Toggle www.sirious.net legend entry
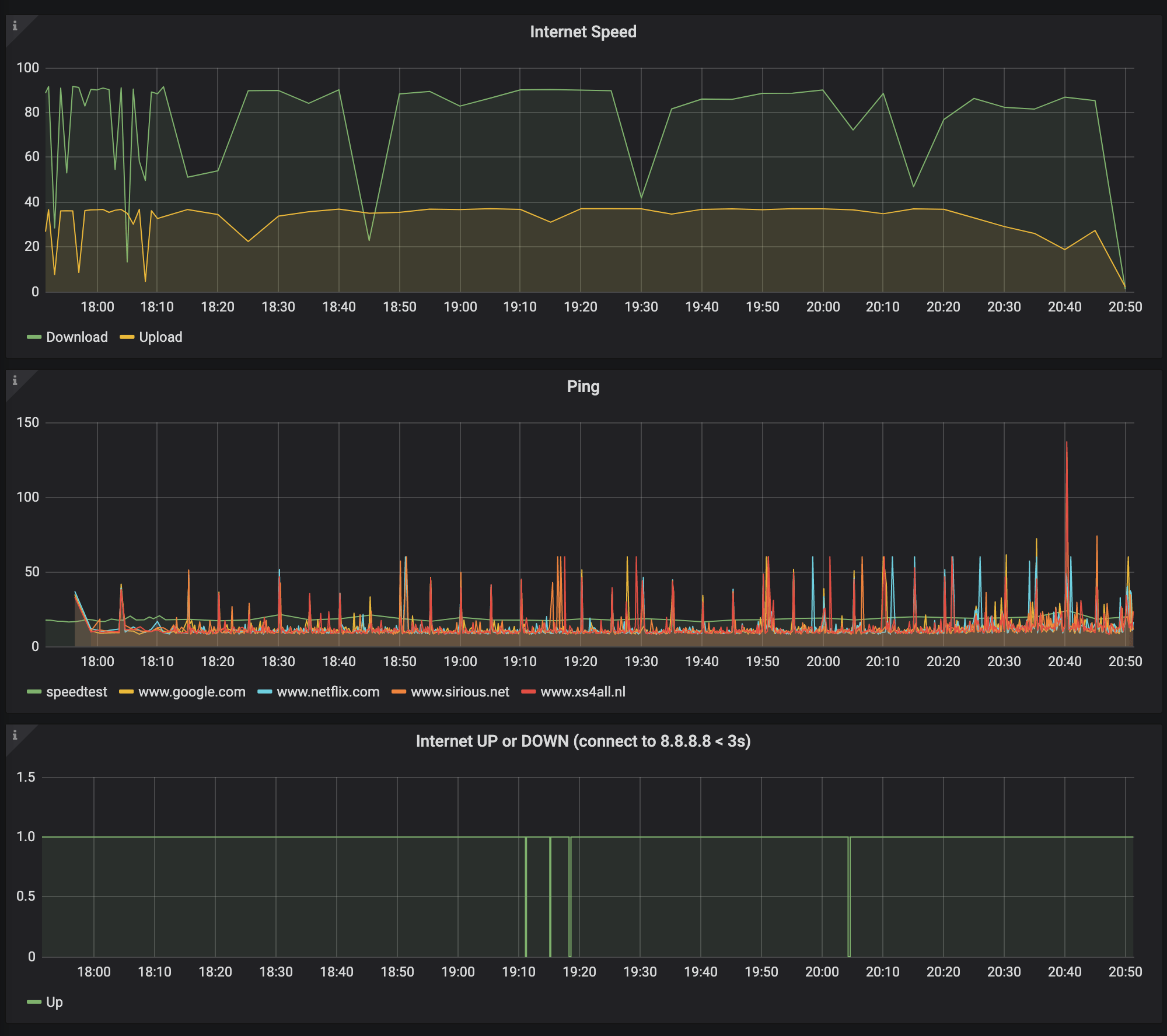1167x1036 pixels. tap(460, 692)
